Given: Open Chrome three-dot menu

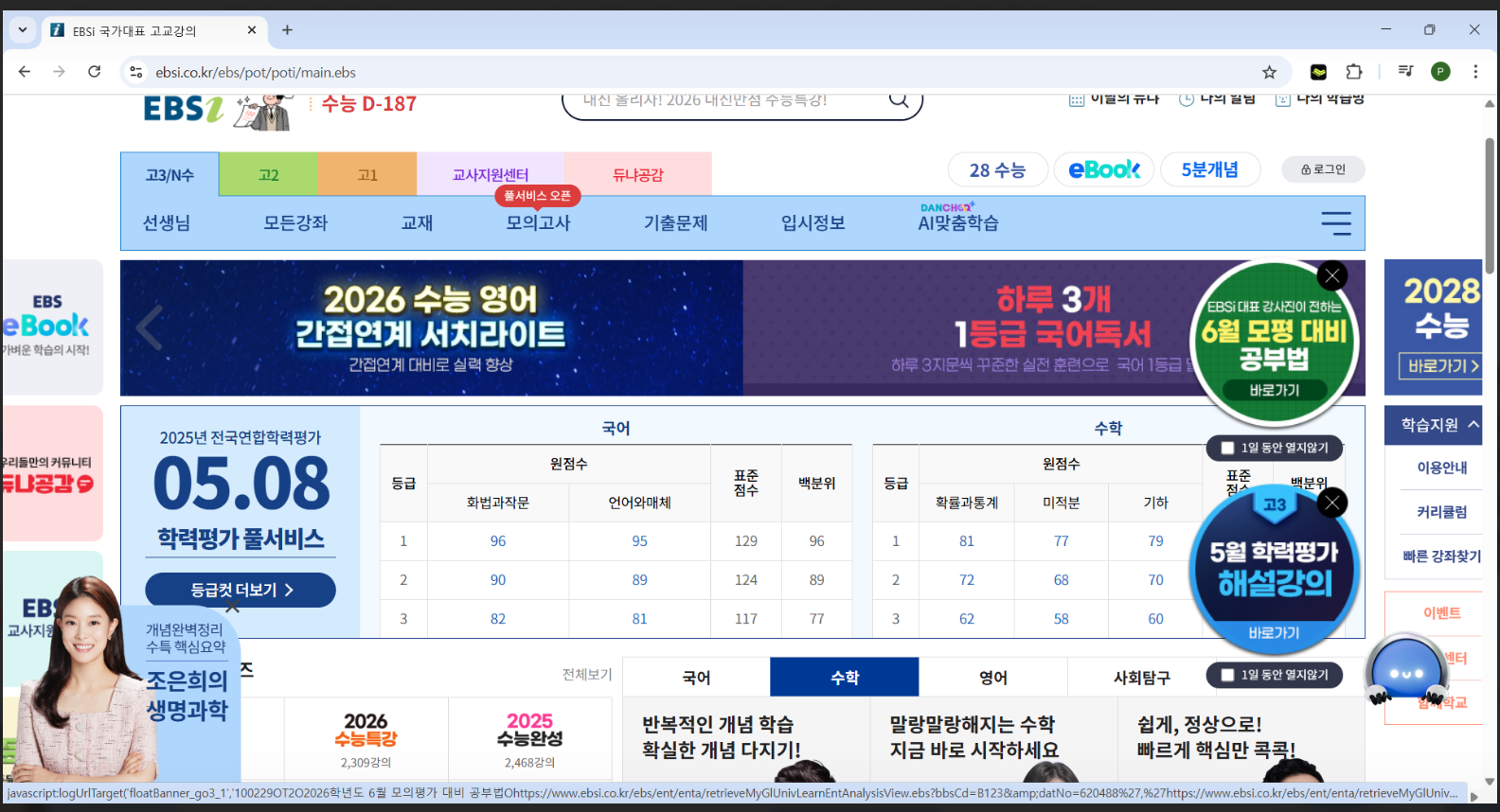Looking at the screenshot, I should pyautogui.click(x=1475, y=72).
